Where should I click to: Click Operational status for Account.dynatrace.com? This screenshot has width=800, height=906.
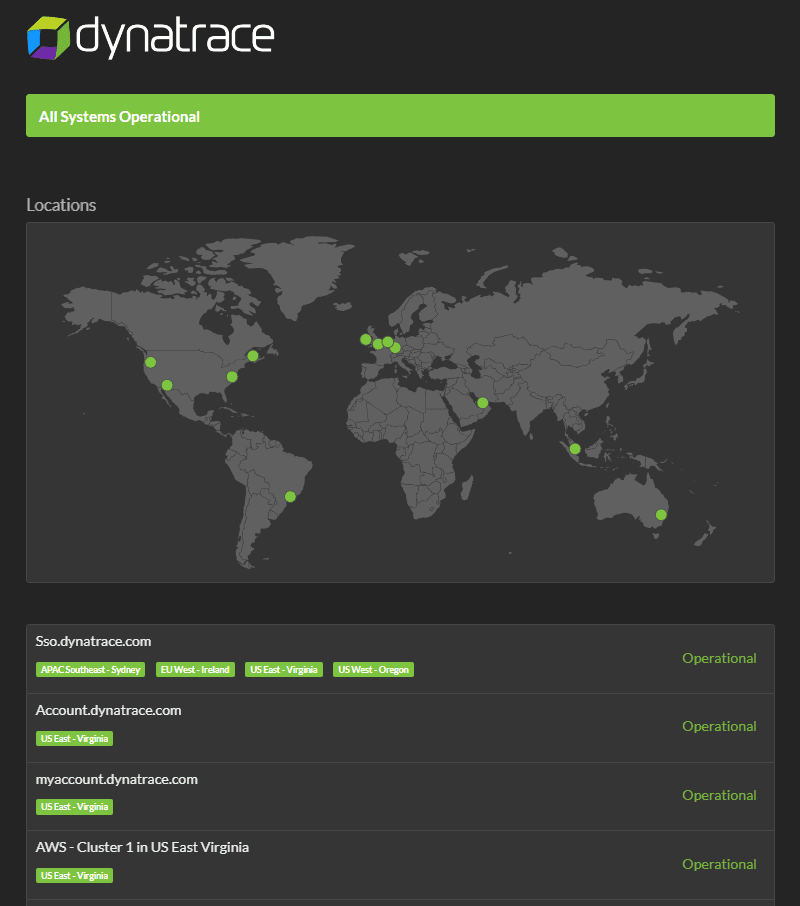click(x=719, y=726)
